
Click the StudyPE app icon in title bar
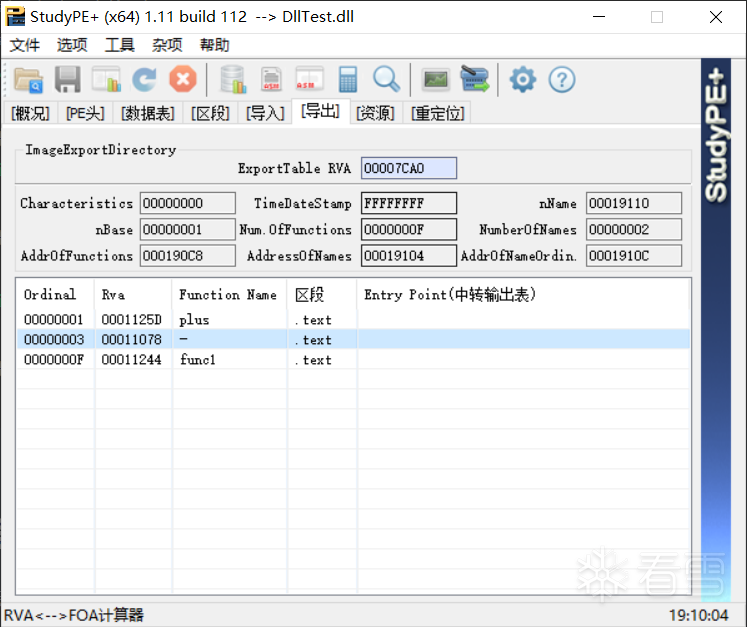(x=15, y=17)
